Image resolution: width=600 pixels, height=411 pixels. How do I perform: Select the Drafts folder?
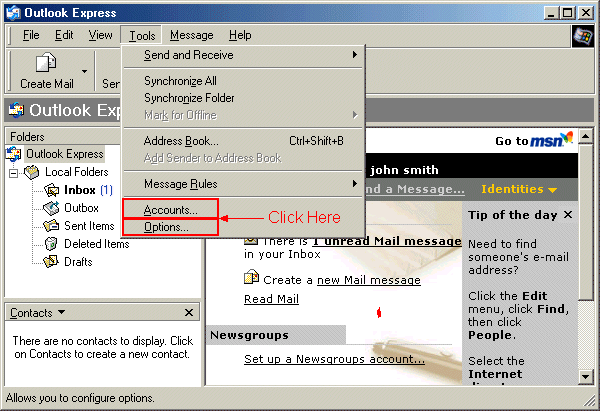[78, 262]
